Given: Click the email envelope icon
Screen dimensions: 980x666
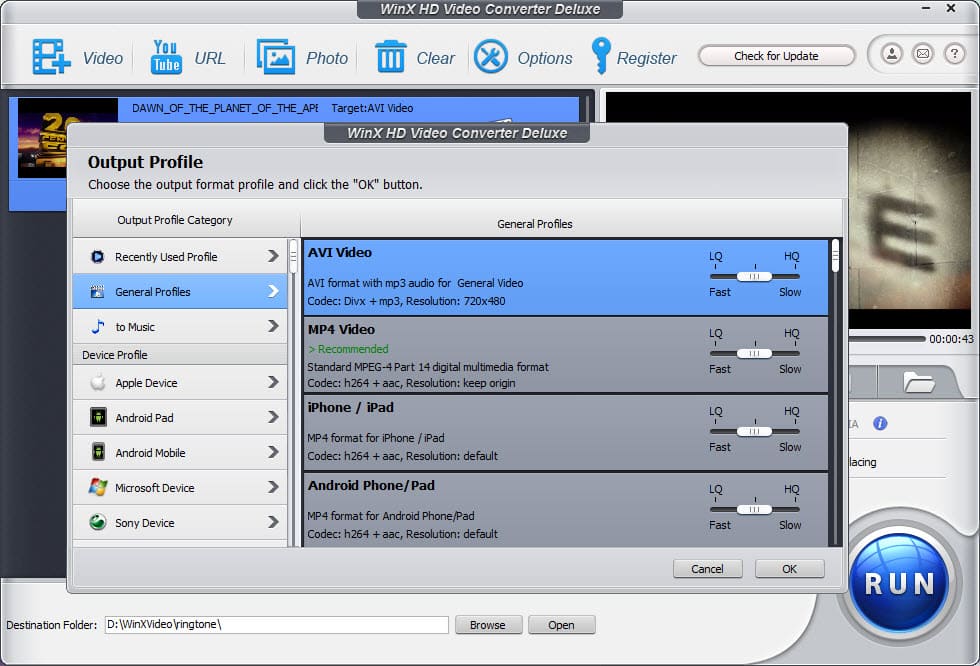Looking at the screenshot, I should (x=922, y=54).
